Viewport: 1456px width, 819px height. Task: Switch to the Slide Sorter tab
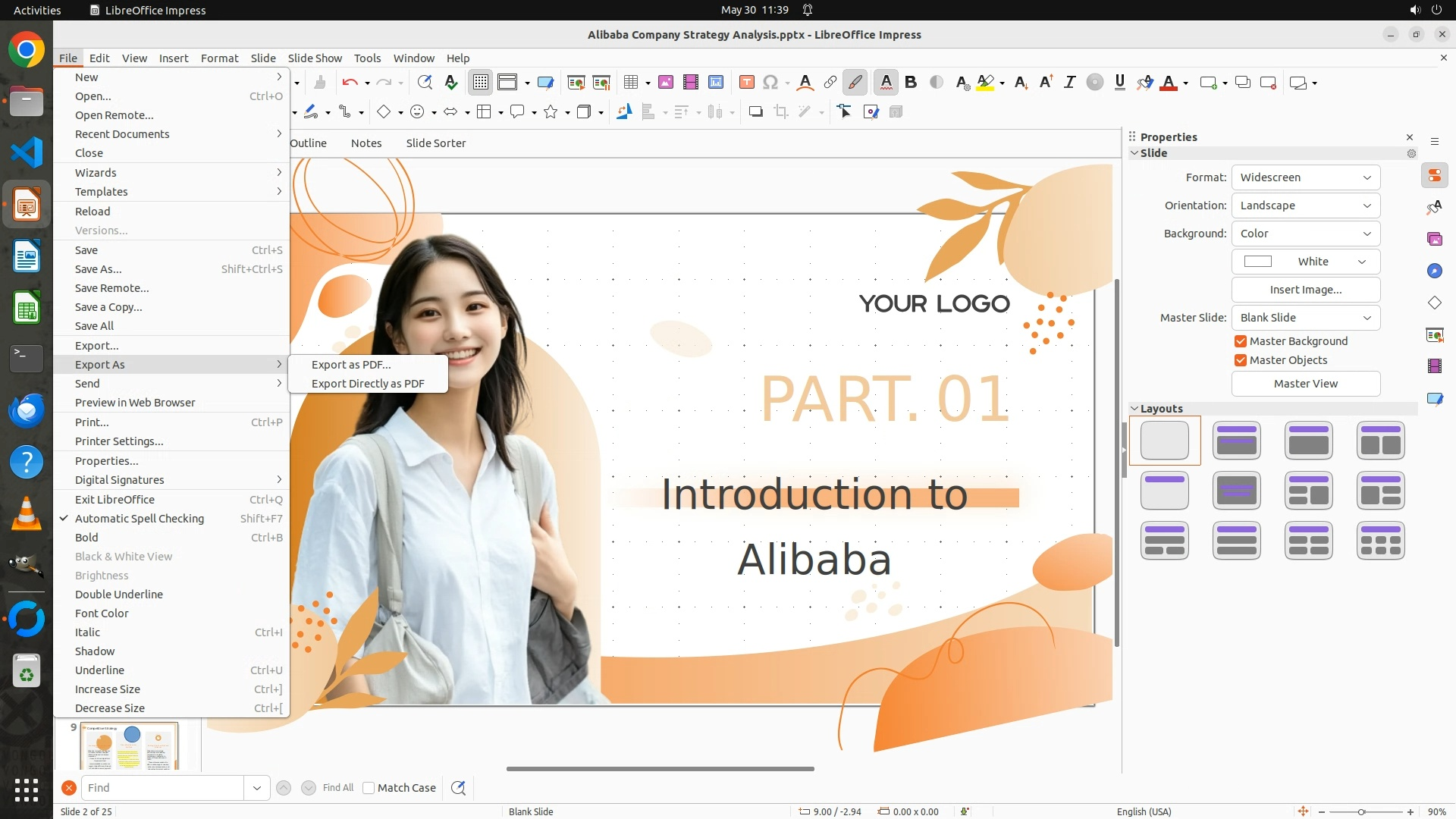click(435, 143)
